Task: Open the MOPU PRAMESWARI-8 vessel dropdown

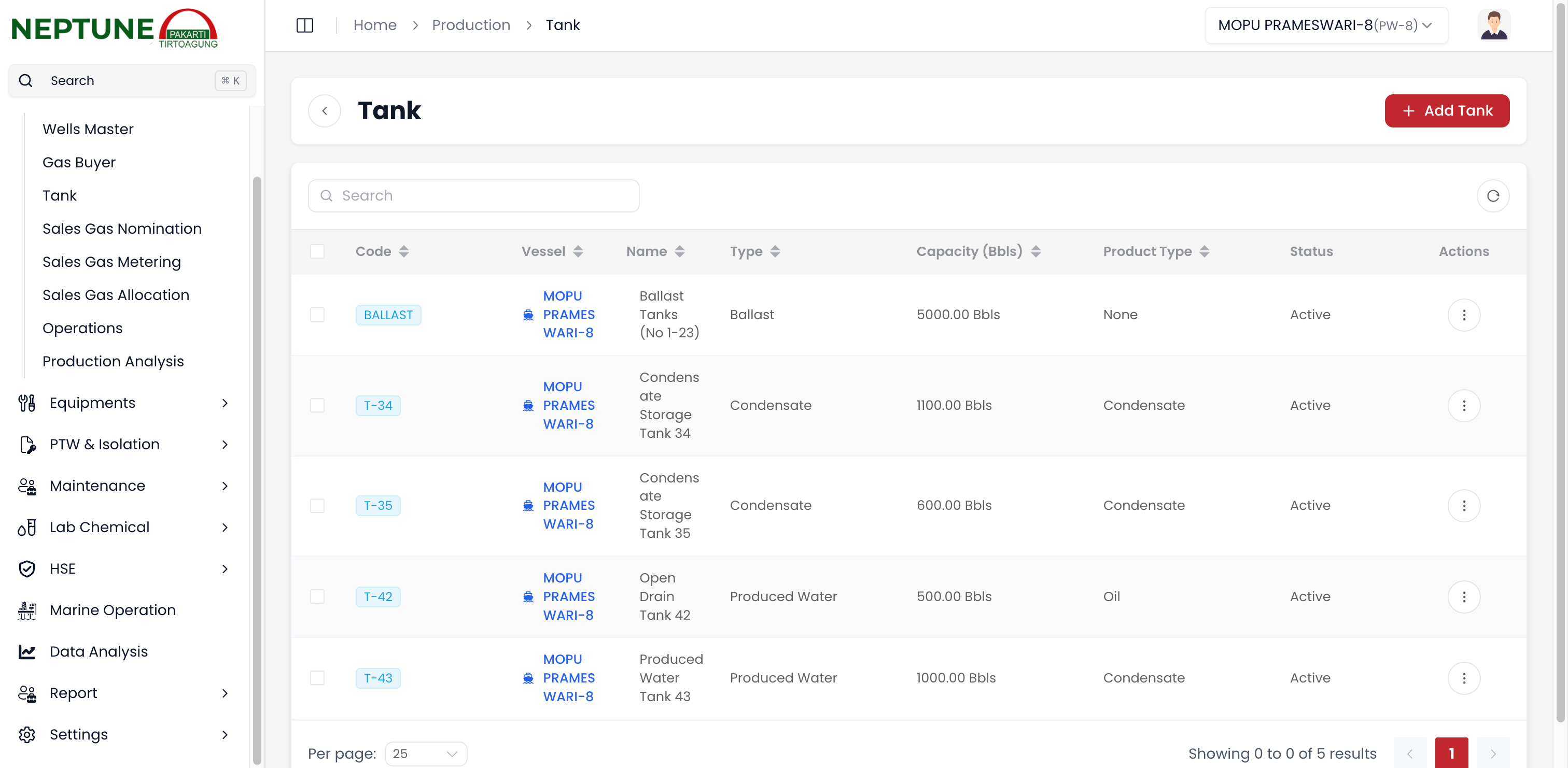Action: [1326, 25]
